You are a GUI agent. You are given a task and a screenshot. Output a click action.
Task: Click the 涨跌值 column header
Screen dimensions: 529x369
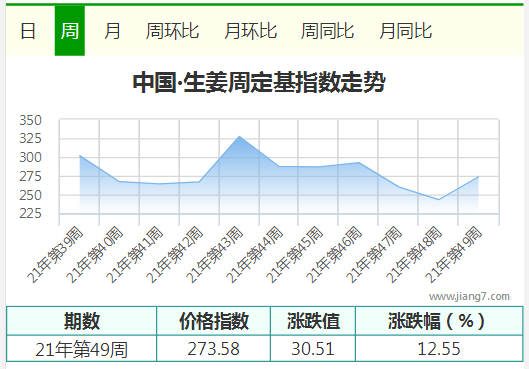pyautogui.click(x=313, y=321)
